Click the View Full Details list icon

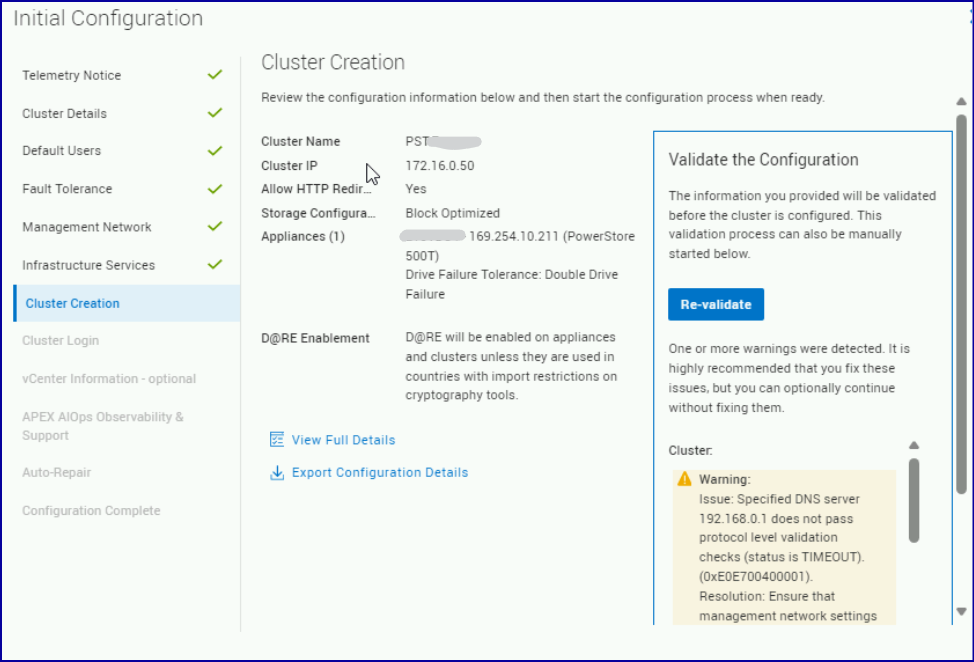277,440
